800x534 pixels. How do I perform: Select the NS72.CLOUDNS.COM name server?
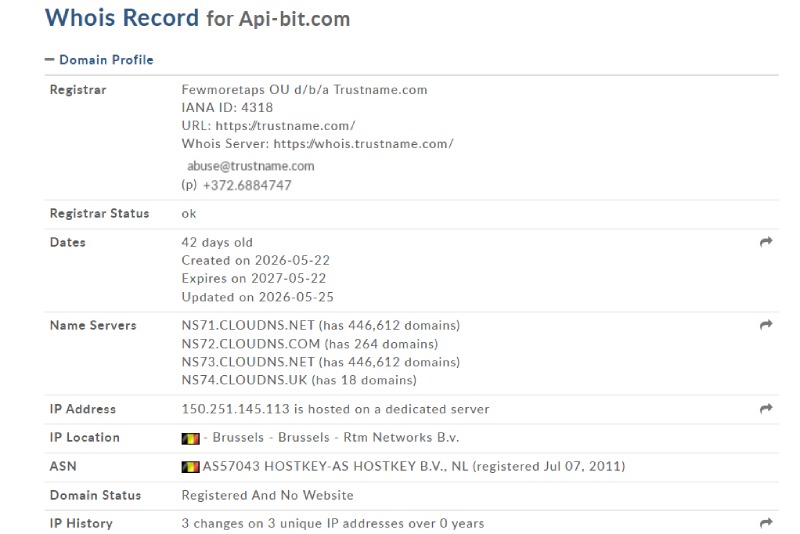coord(251,344)
